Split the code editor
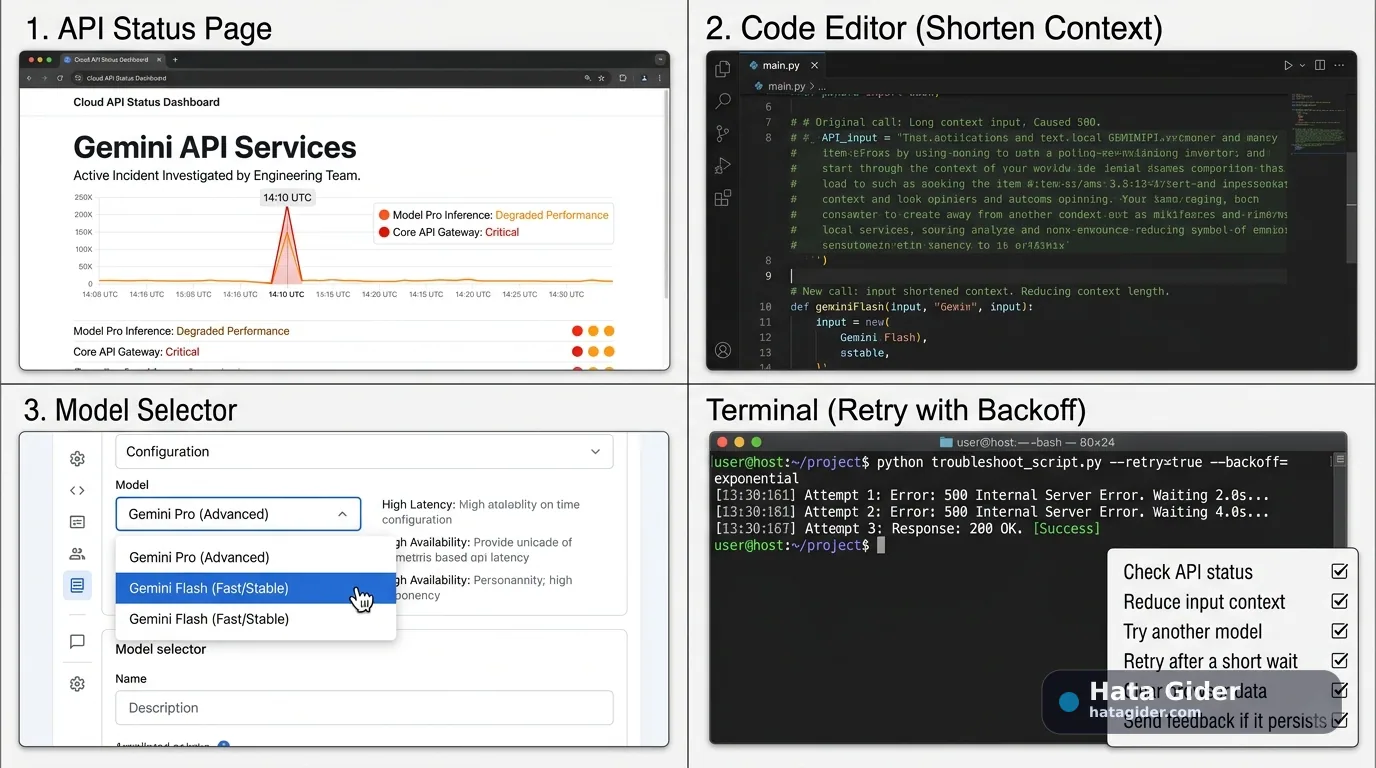This screenshot has width=1376, height=768. pos(1320,65)
